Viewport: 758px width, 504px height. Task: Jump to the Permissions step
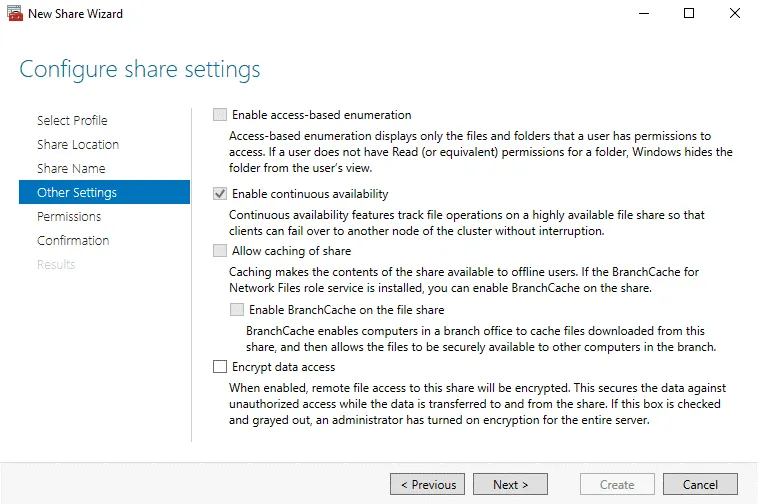[x=69, y=216]
